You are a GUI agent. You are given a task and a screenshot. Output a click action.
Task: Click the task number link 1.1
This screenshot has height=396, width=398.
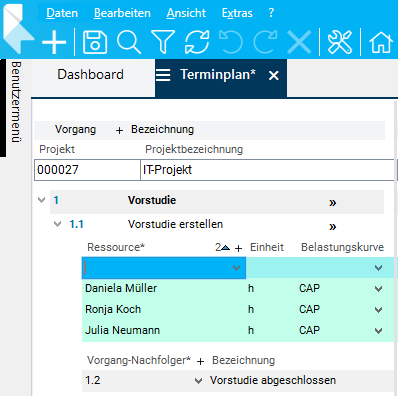[x=76, y=224]
